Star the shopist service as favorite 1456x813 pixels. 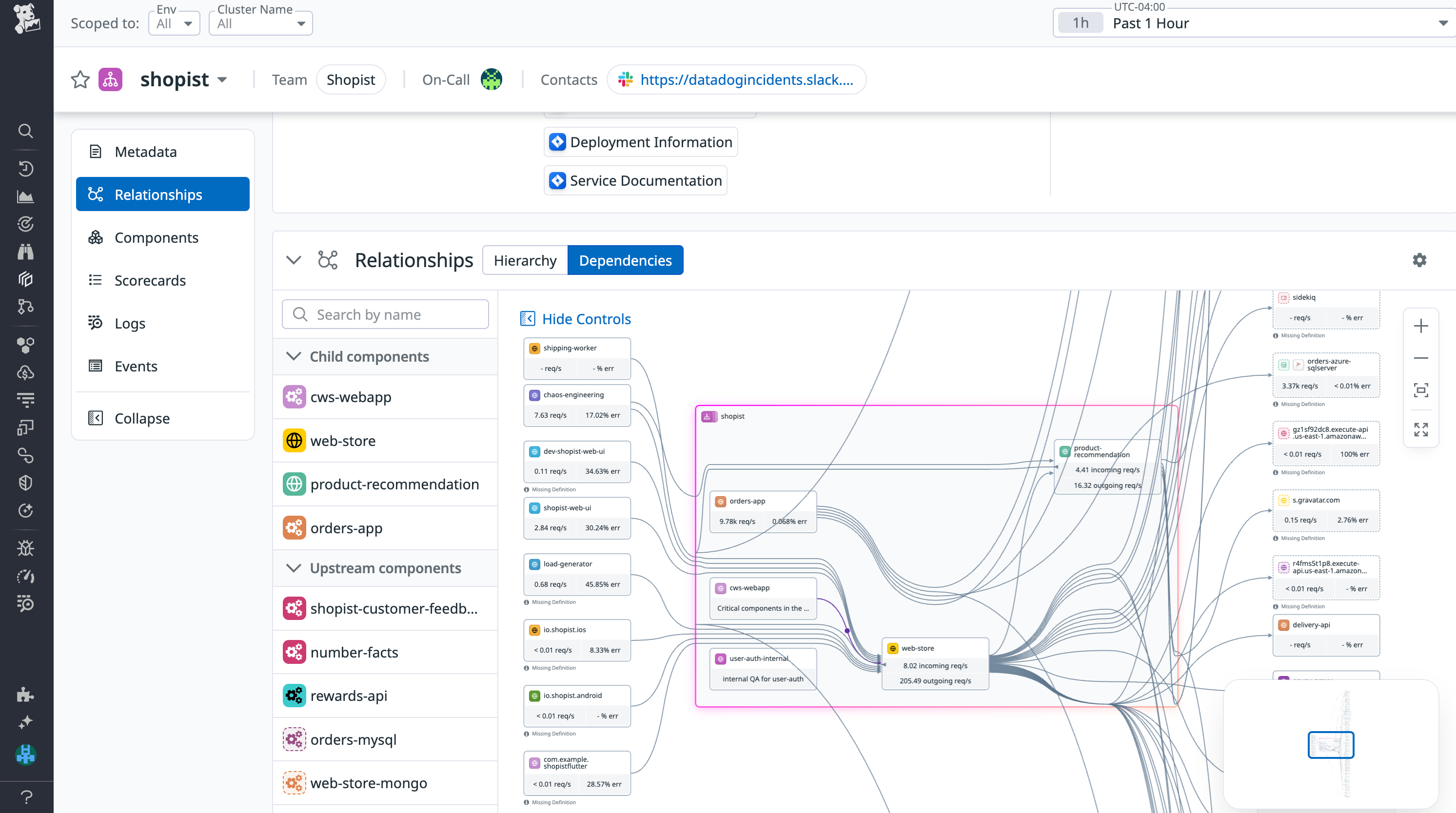[x=79, y=79]
